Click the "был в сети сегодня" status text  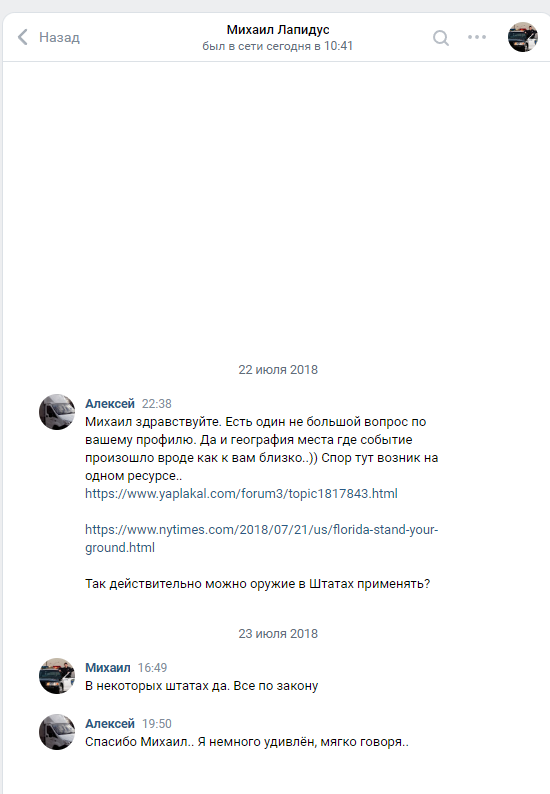pos(278,46)
